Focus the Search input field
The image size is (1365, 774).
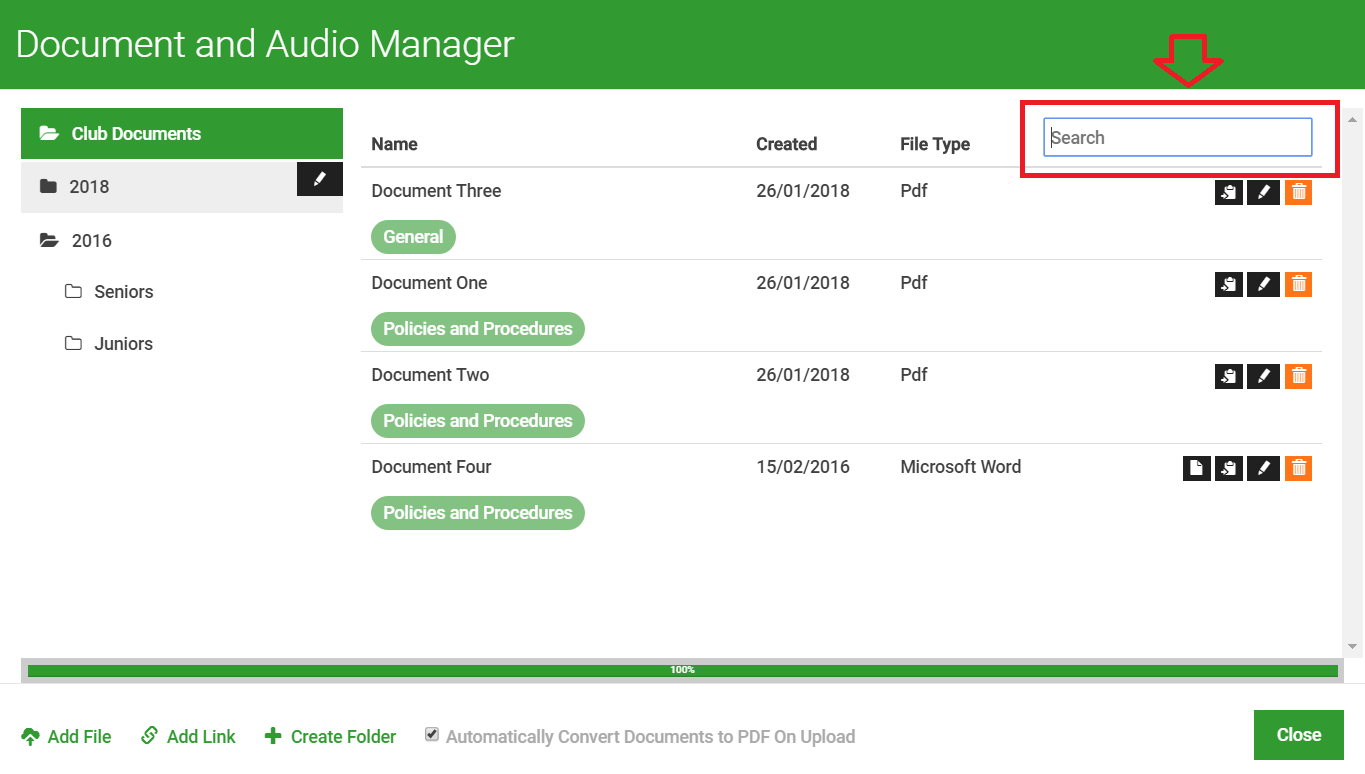tap(1178, 138)
